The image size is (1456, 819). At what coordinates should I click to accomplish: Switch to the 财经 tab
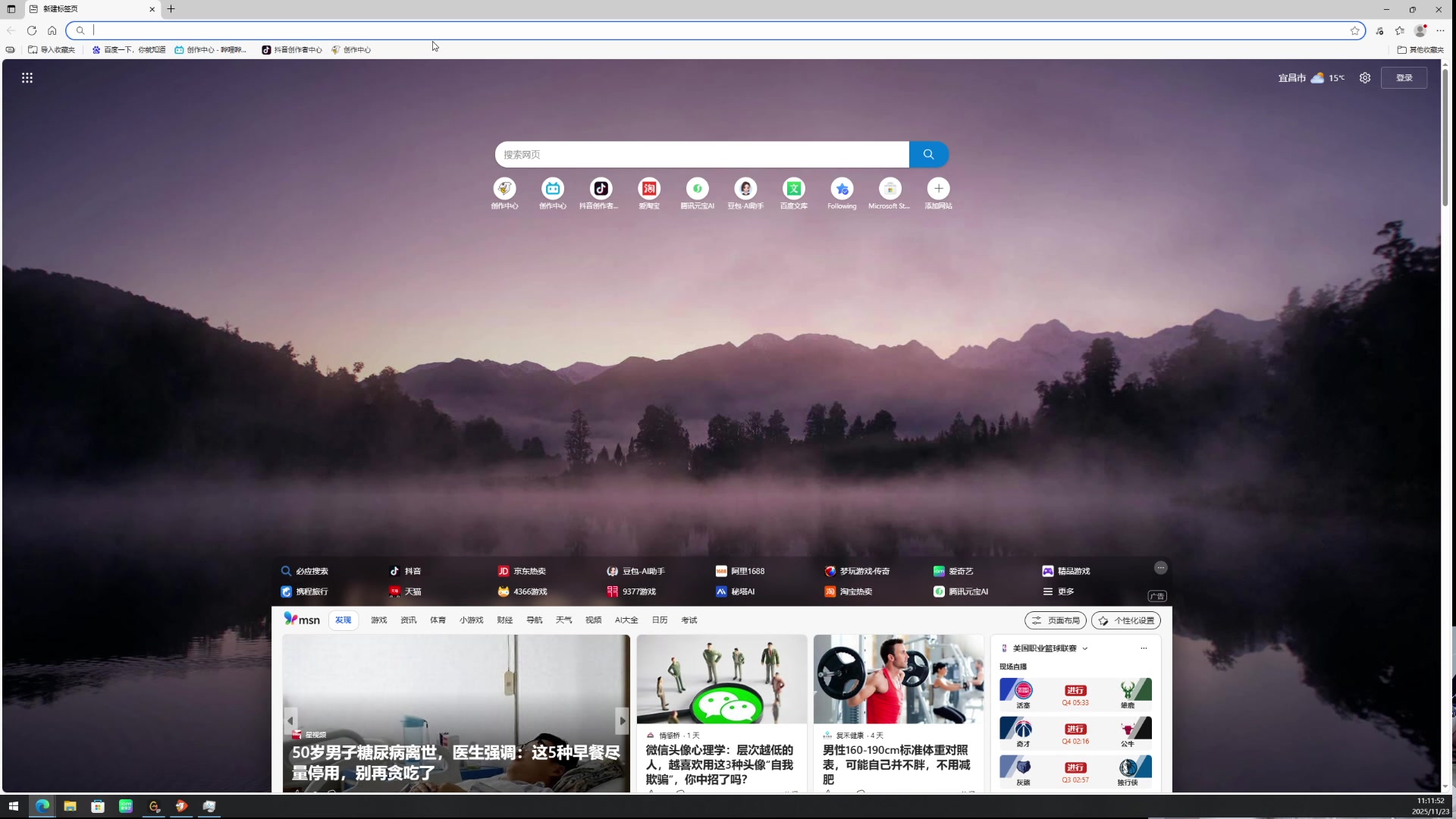[504, 620]
